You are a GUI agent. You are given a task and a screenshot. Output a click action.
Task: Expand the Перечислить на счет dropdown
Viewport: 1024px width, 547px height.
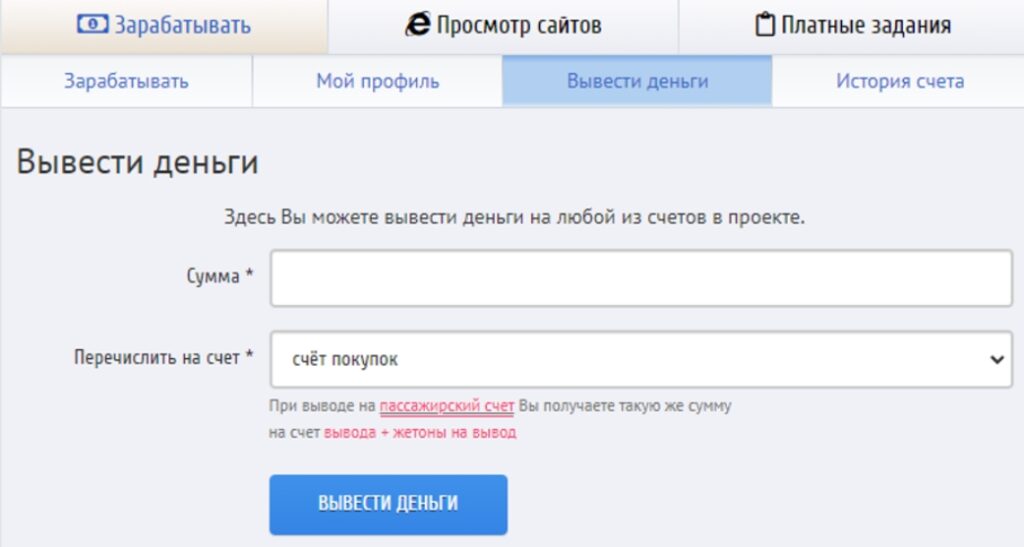(641, 359)
